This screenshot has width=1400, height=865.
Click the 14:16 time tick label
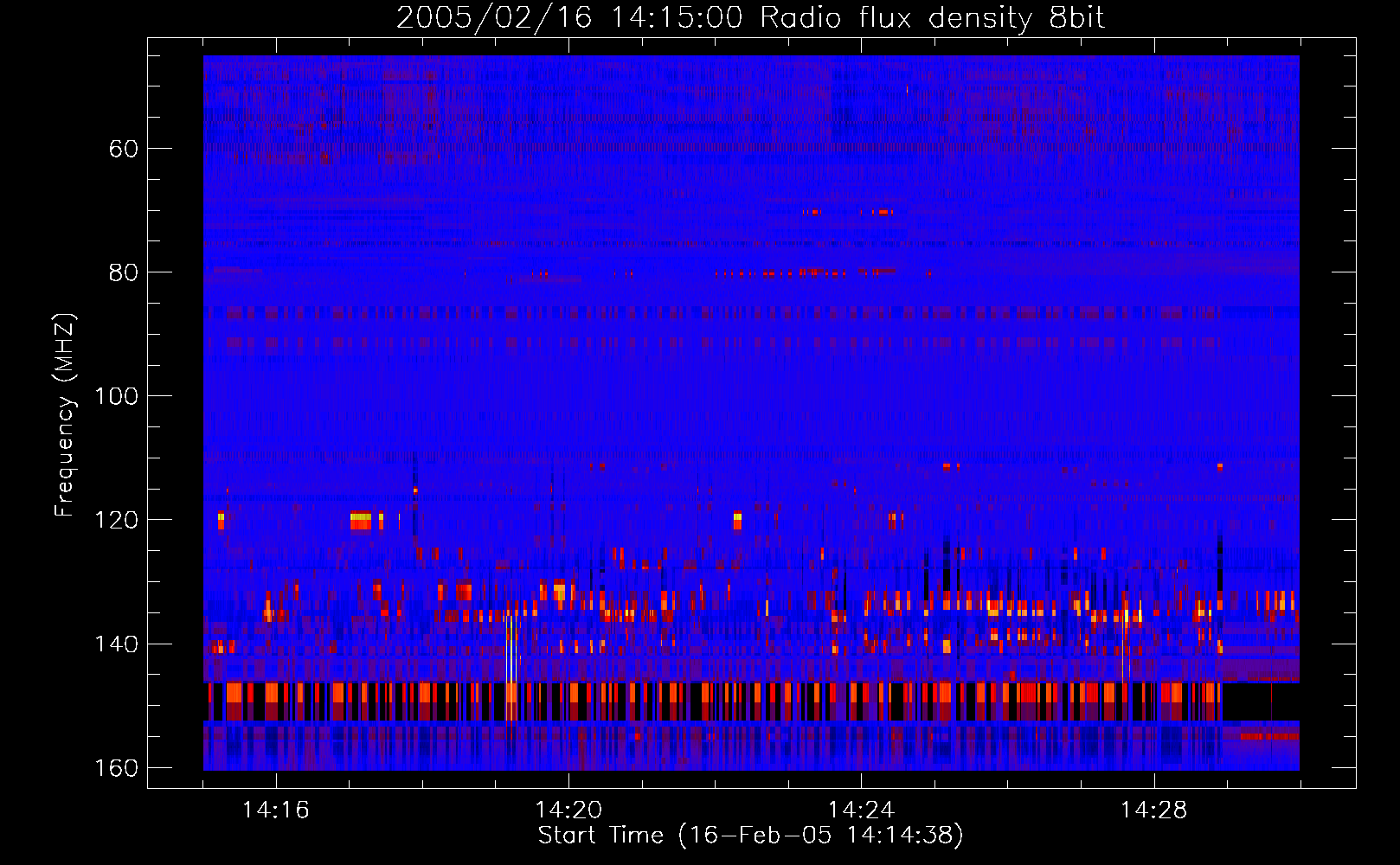[276, 811]
